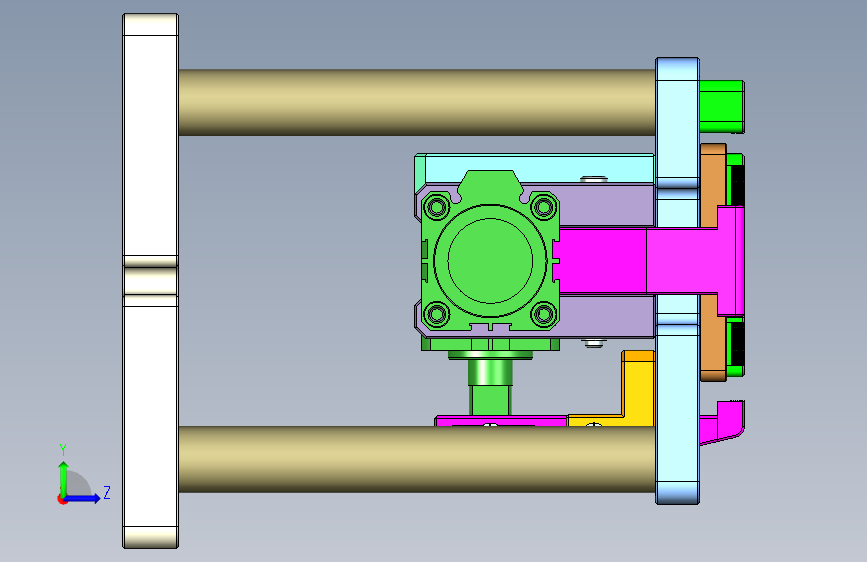
Task: Pick the top-left bolt on the green cylinder
Action: pos(437,207)
